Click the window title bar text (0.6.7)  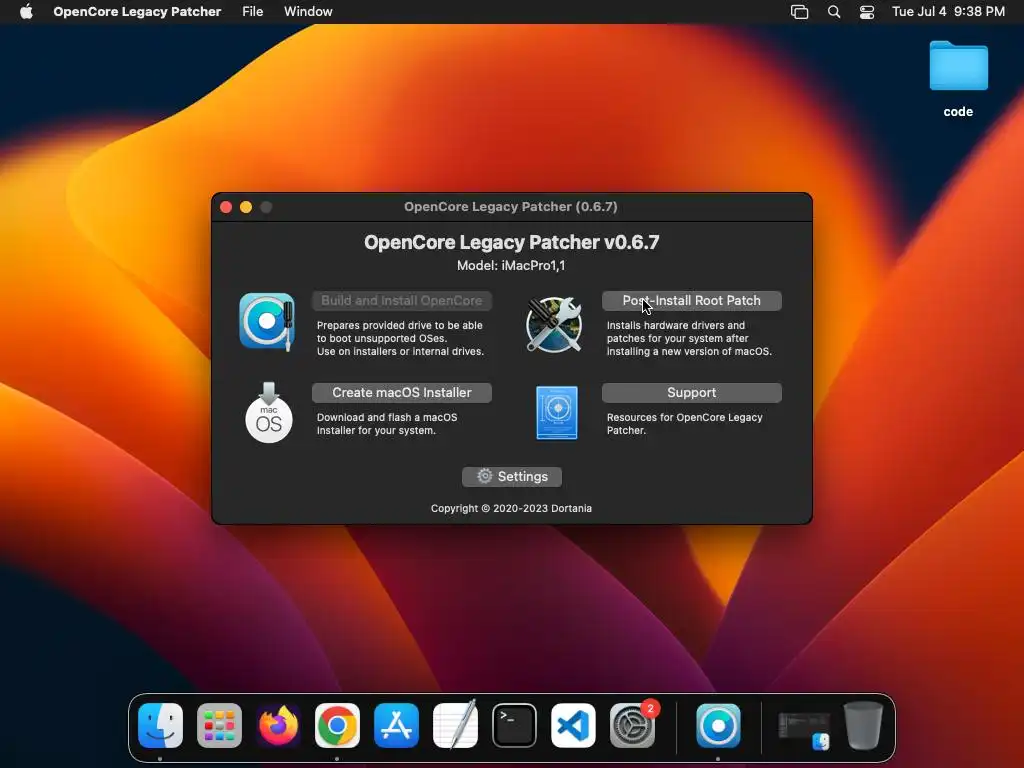(511, 207)
